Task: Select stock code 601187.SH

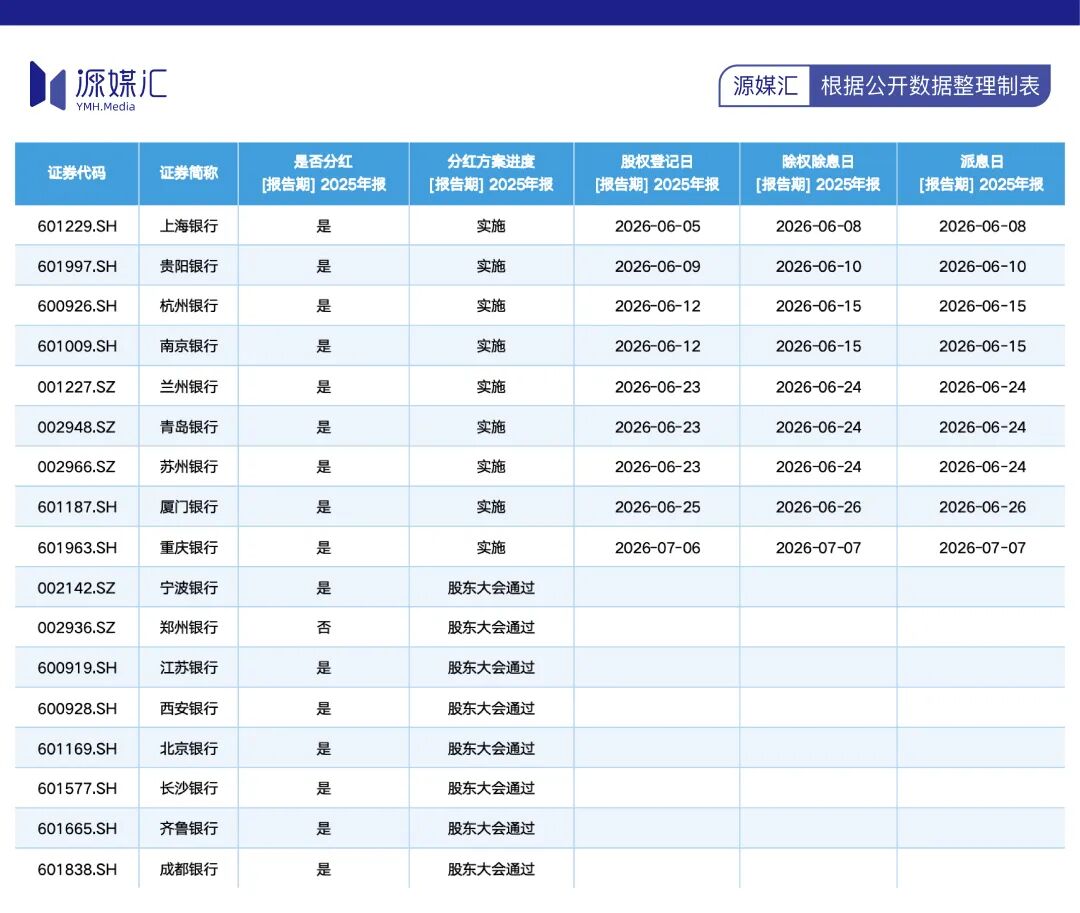Action: (77, 507)
